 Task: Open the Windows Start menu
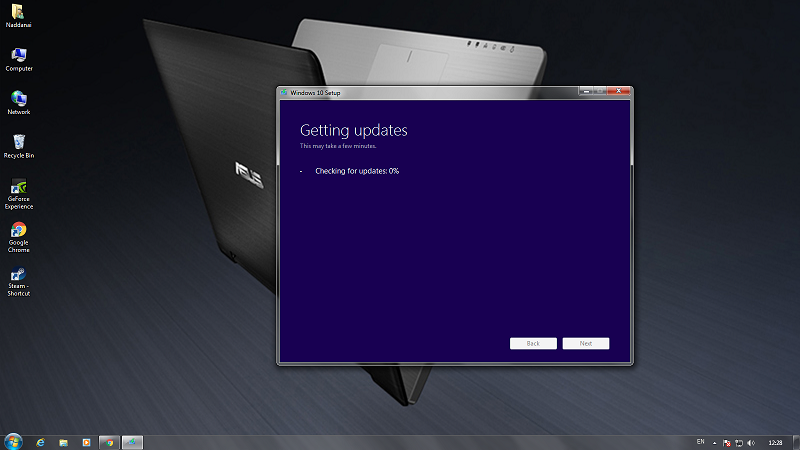(x=13, y=442)
